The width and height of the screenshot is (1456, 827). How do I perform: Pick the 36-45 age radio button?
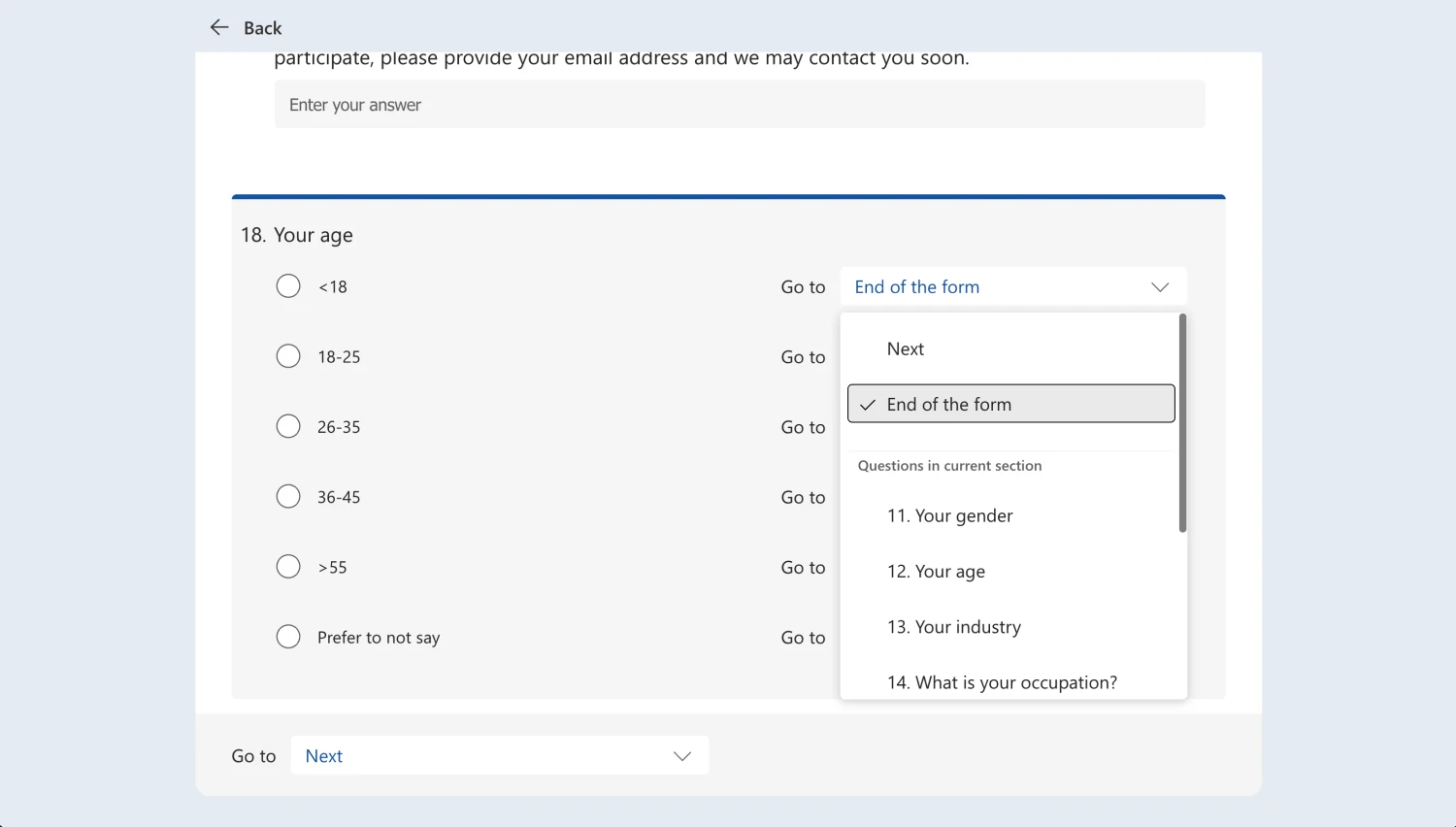(288, 496)
